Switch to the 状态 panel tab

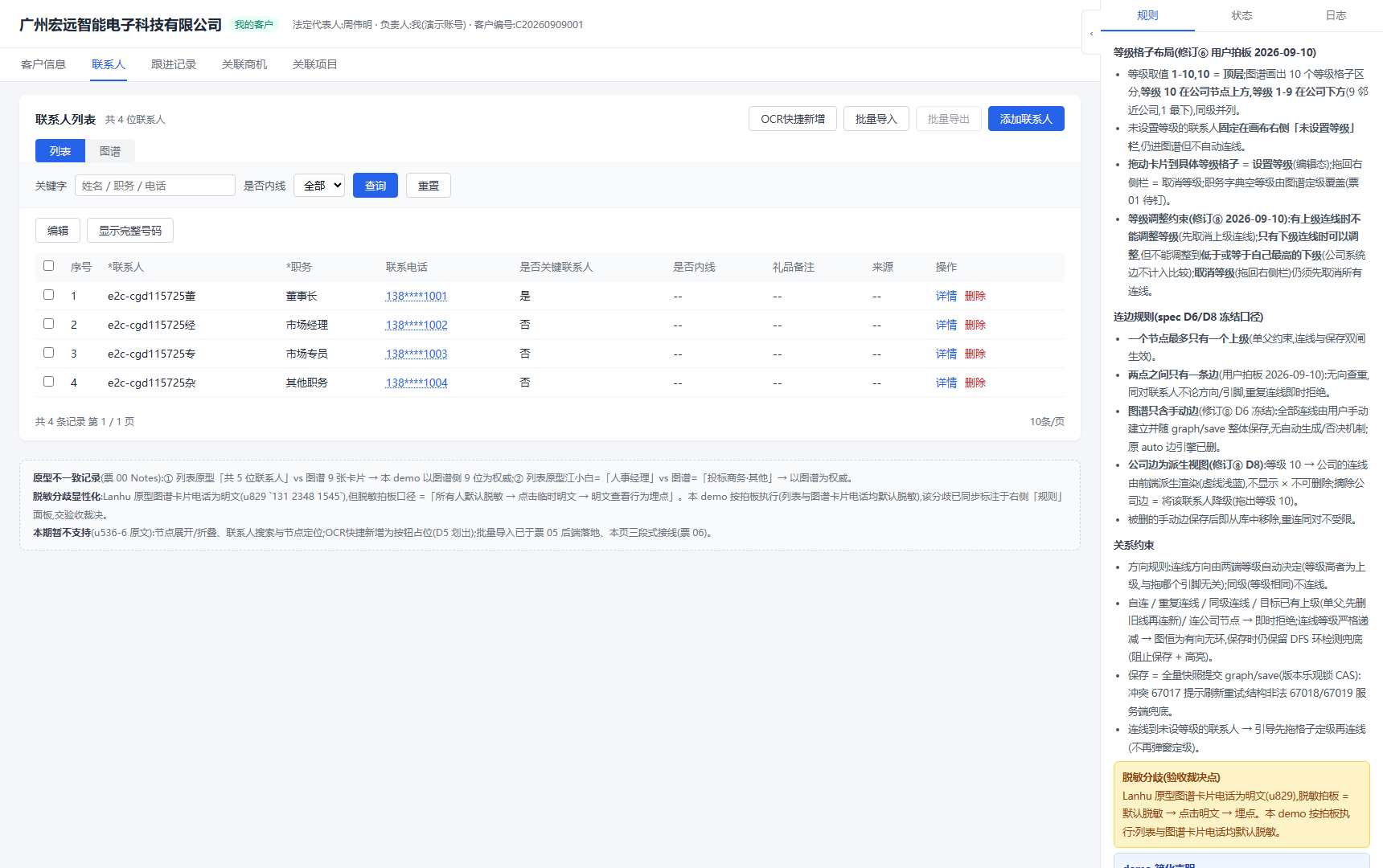pos(1241,15)
